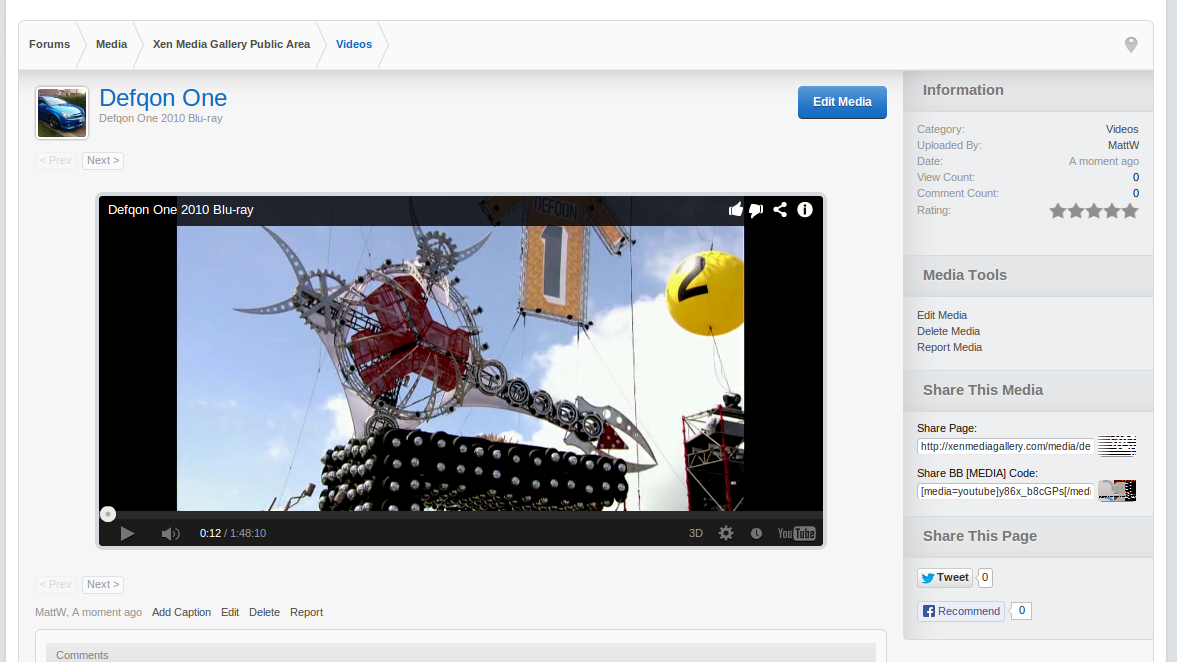1177x662 pixels.
Task: Click Report link under video
Action: pyautogui.click(x=306, y=612)
